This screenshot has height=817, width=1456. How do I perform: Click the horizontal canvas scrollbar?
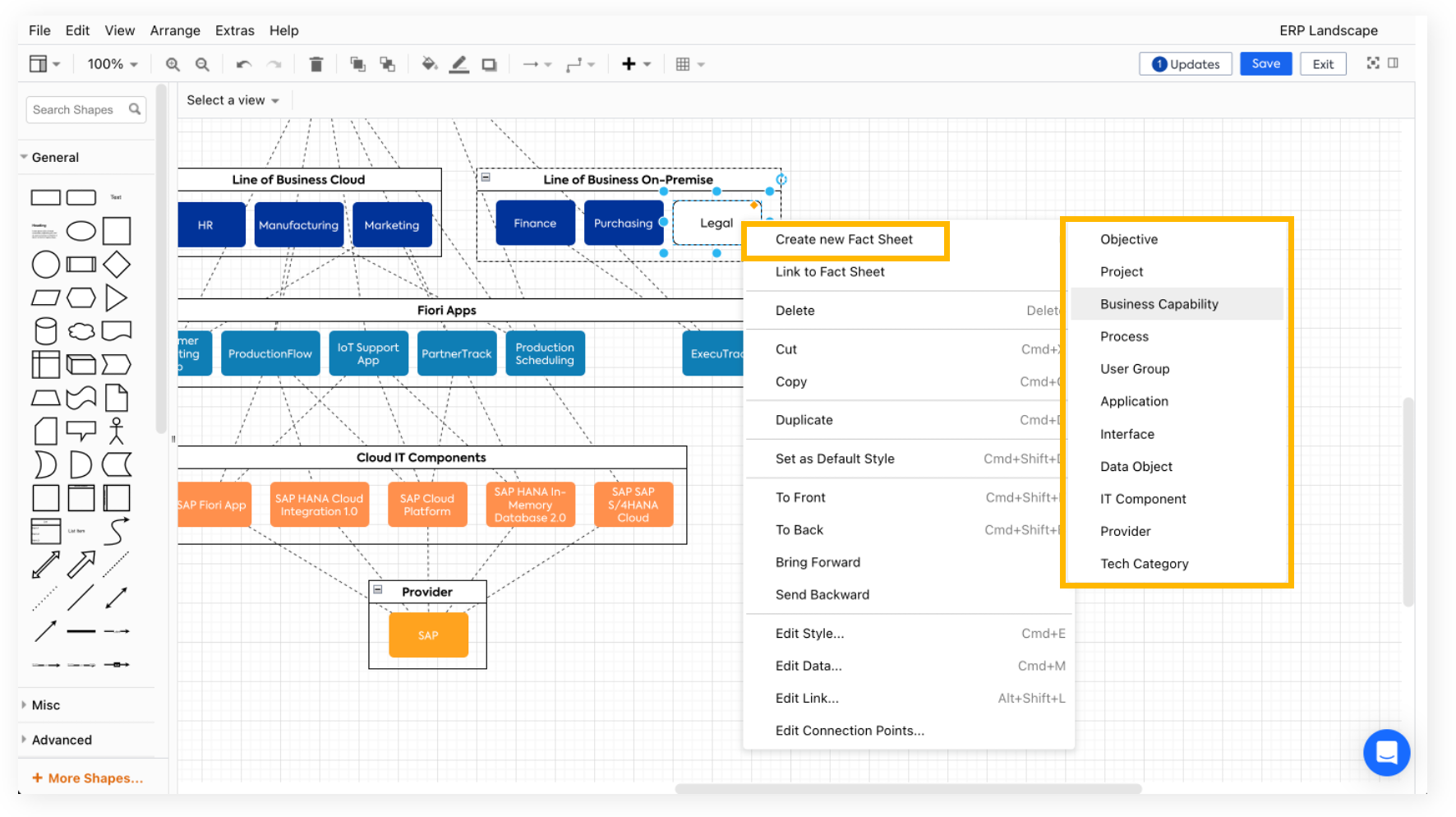(x=908, y=789)
